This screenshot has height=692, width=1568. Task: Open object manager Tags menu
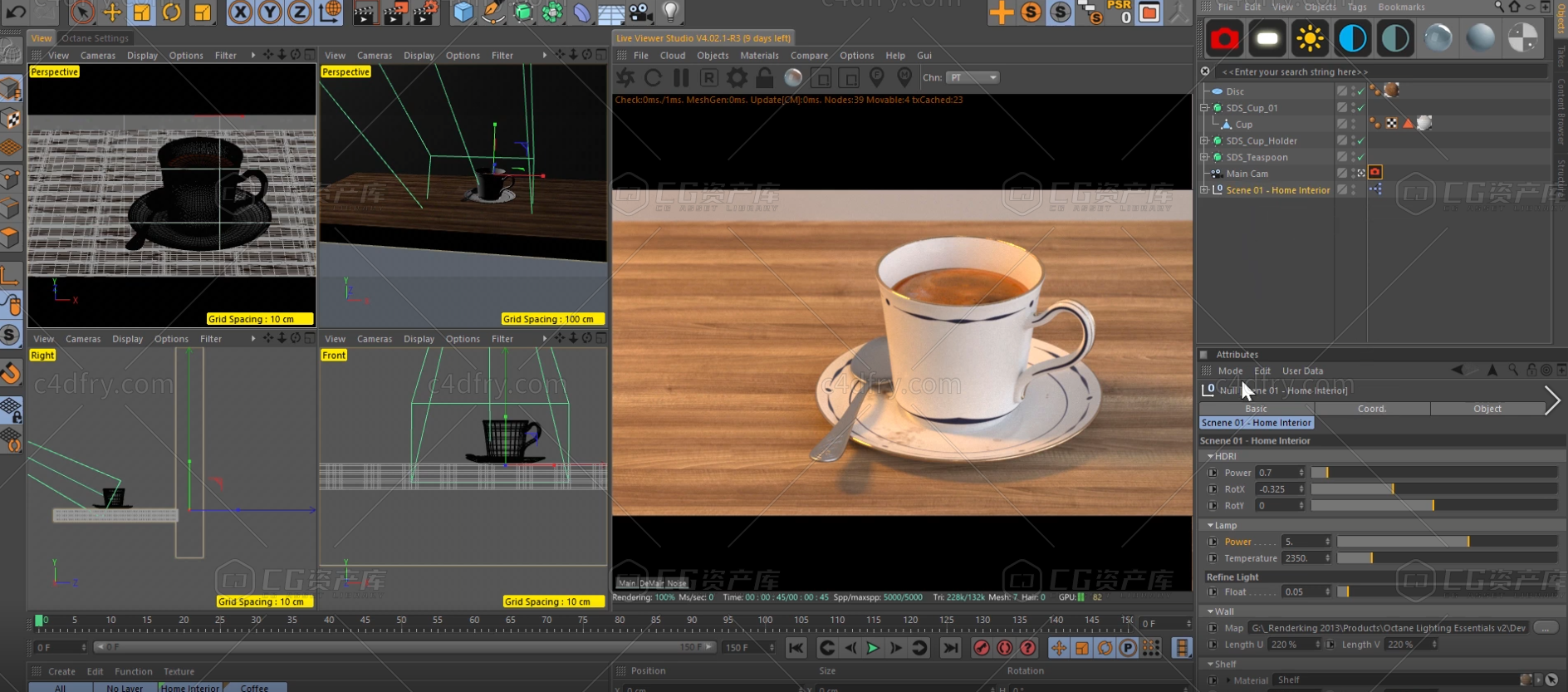pyautogui.click(x=1357, y=7)
